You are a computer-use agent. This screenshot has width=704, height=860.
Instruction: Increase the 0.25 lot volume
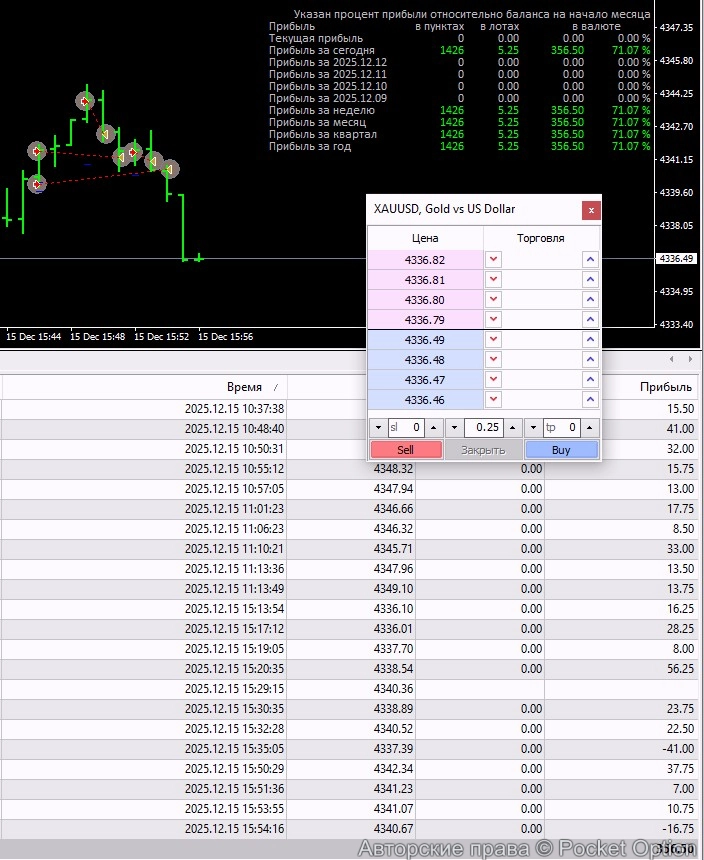[x=510, y=427]
